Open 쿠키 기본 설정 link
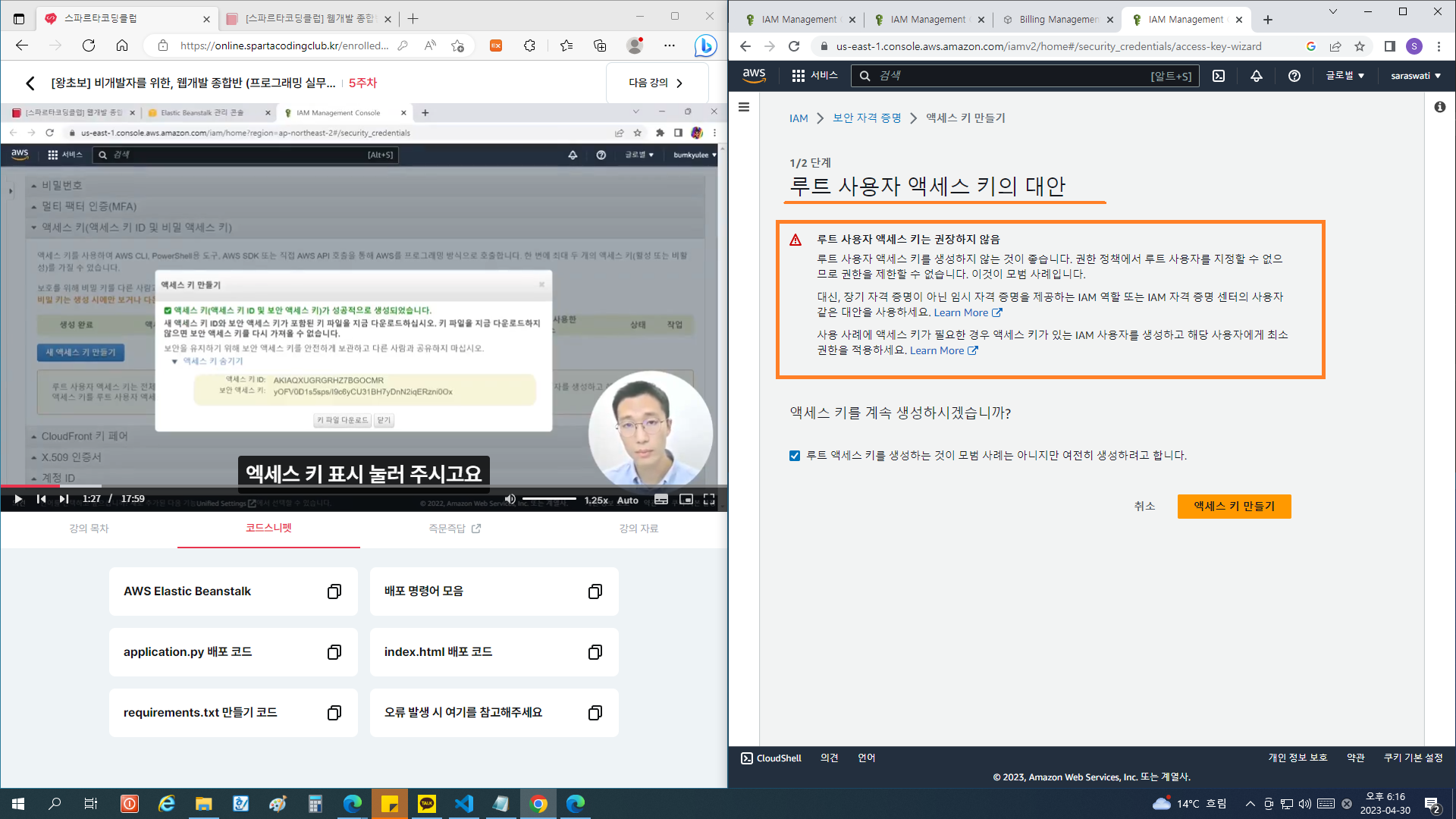 tap(1413, 758)
